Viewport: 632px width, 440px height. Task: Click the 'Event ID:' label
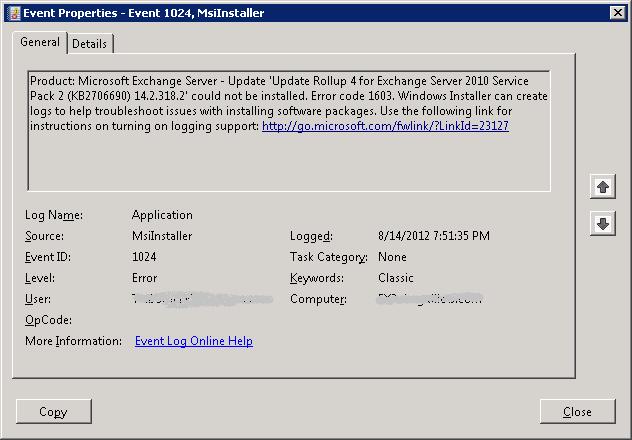(x=48, y=257)
